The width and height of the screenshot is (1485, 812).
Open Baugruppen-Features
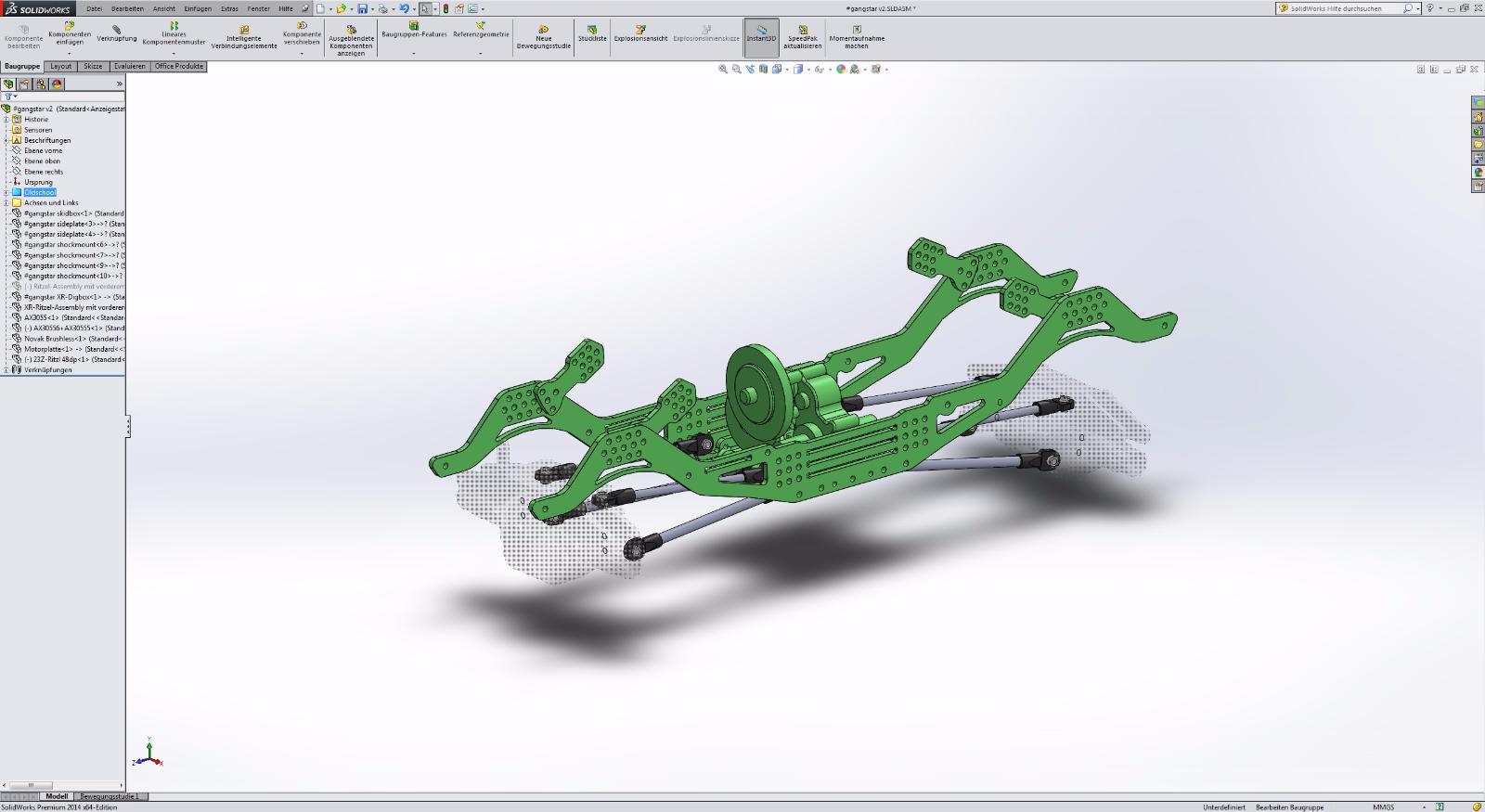(414, 30)
